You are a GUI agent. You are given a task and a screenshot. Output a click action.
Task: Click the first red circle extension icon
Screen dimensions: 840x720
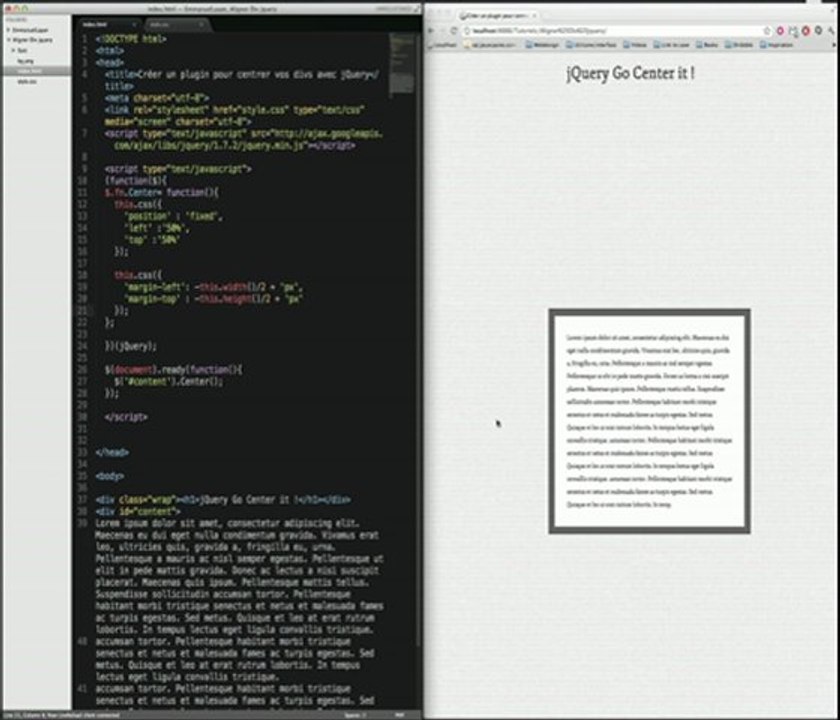(780, 31)
